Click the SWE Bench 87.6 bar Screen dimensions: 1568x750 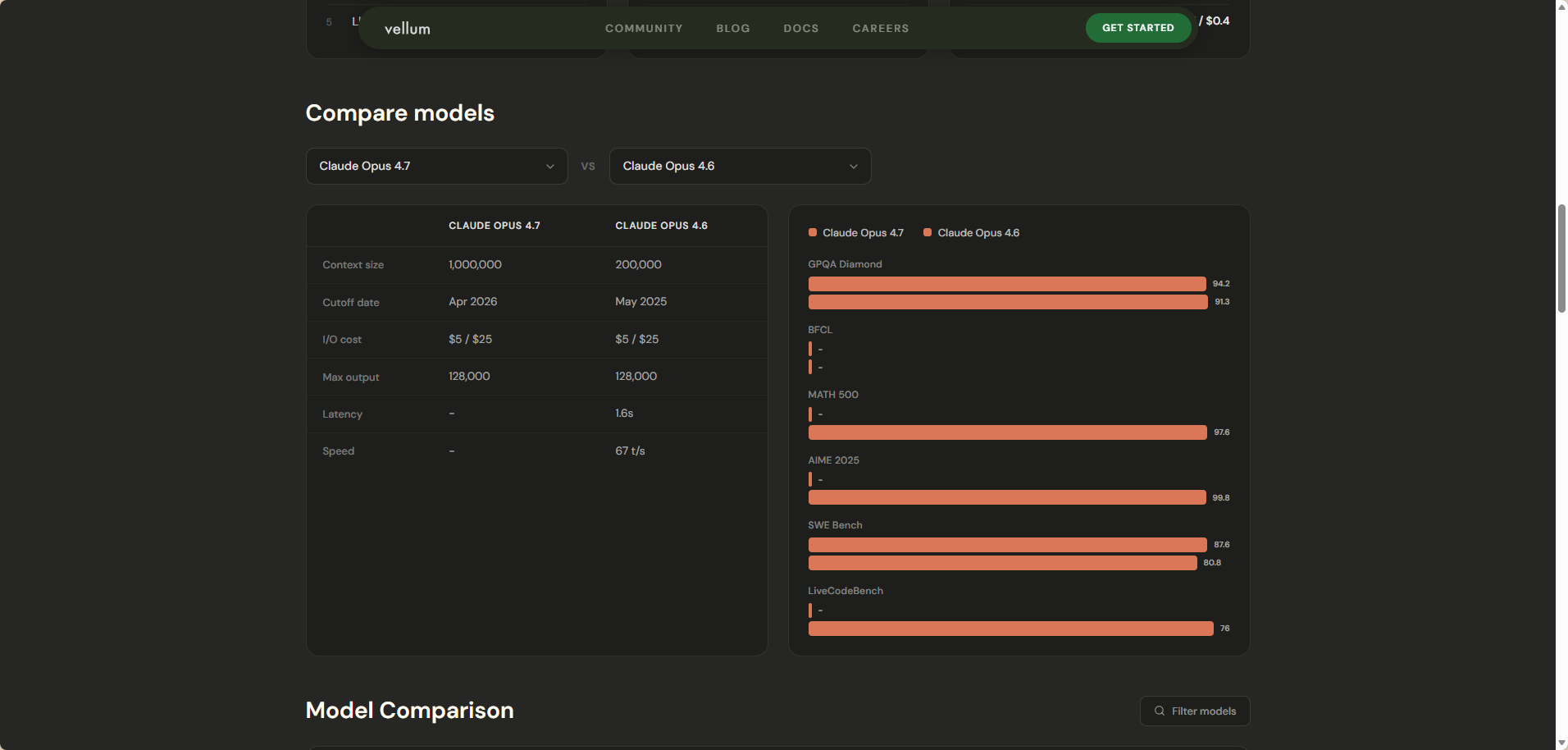point(1008,545)
